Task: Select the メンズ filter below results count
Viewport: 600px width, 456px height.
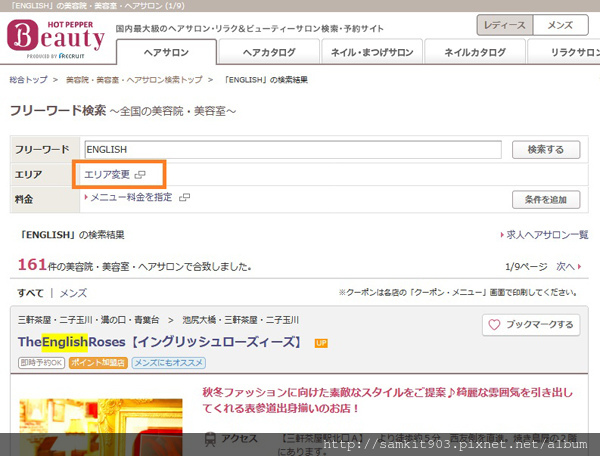Action: point(73,293)
